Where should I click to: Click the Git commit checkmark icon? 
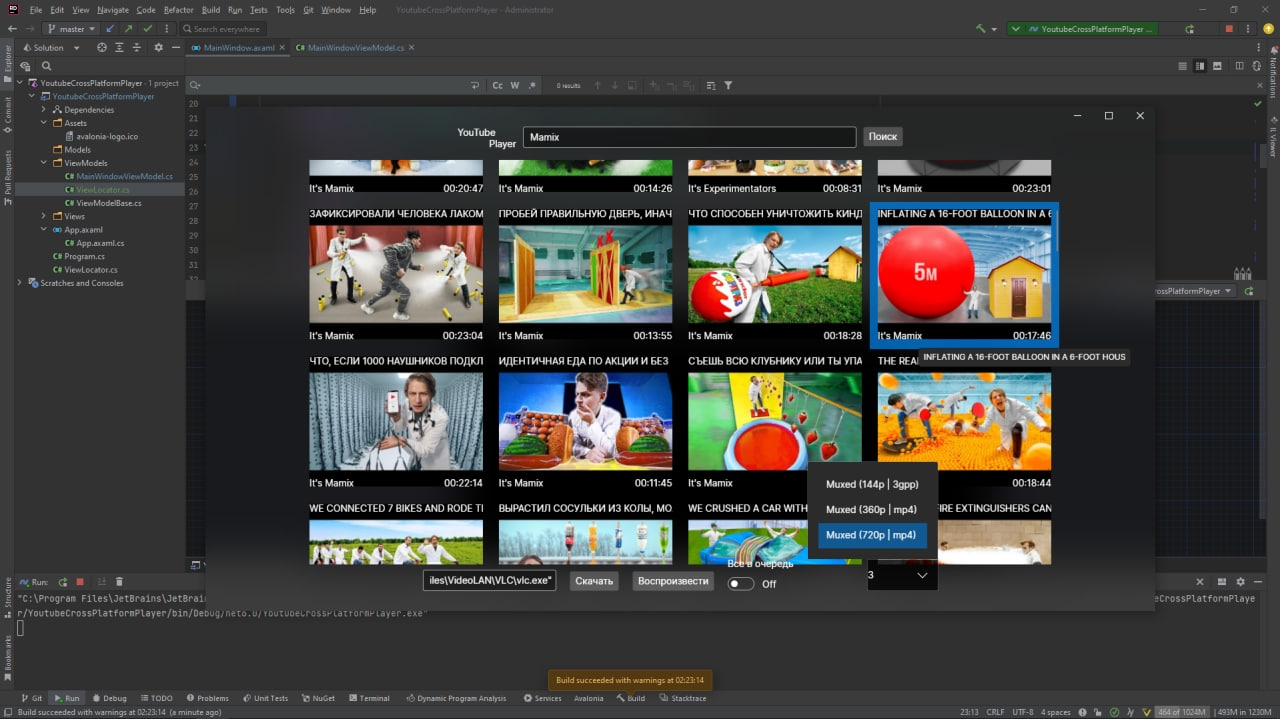point(147,29)
